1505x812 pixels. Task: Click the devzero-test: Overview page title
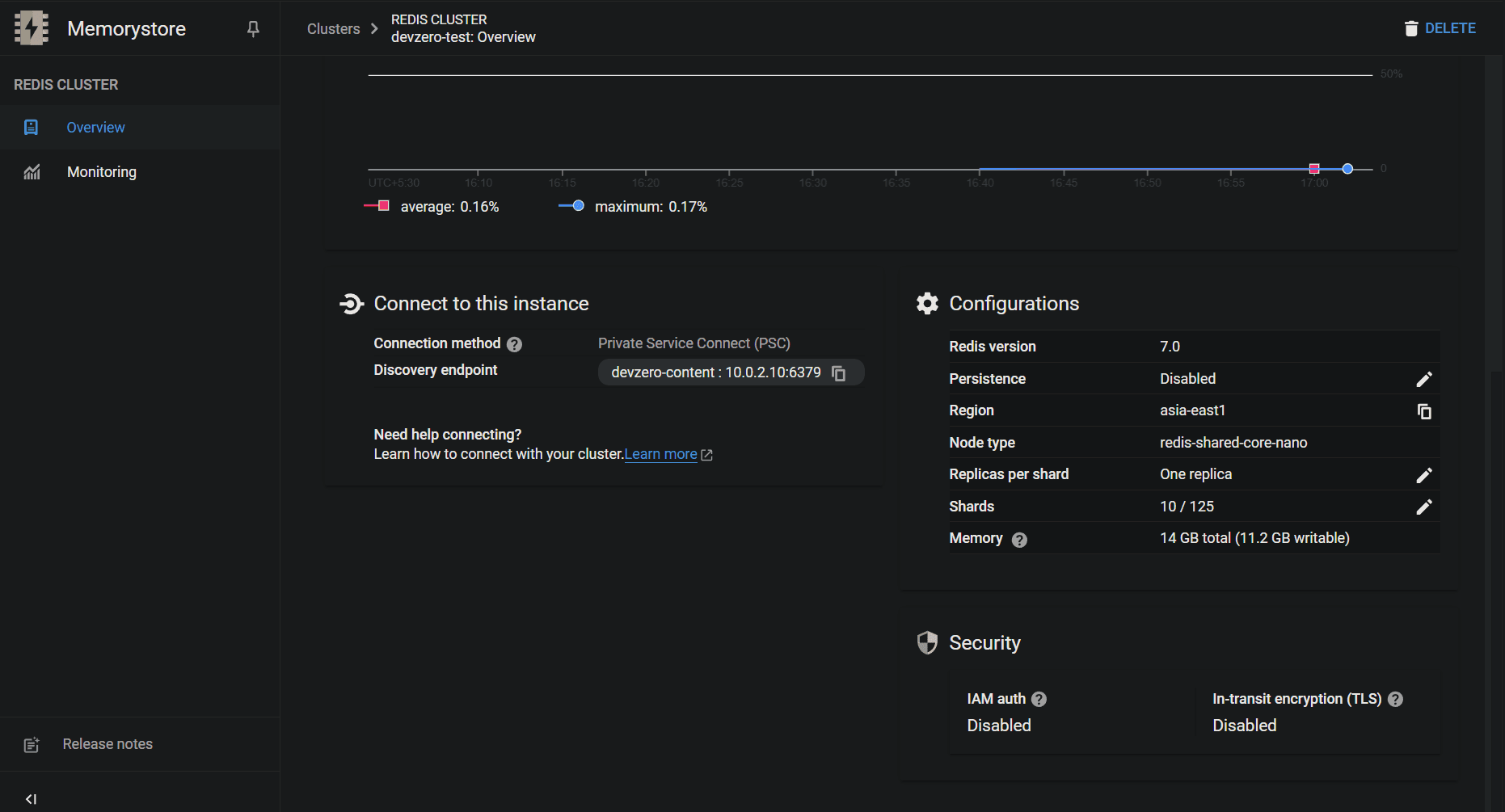click(x=463, y=37)
